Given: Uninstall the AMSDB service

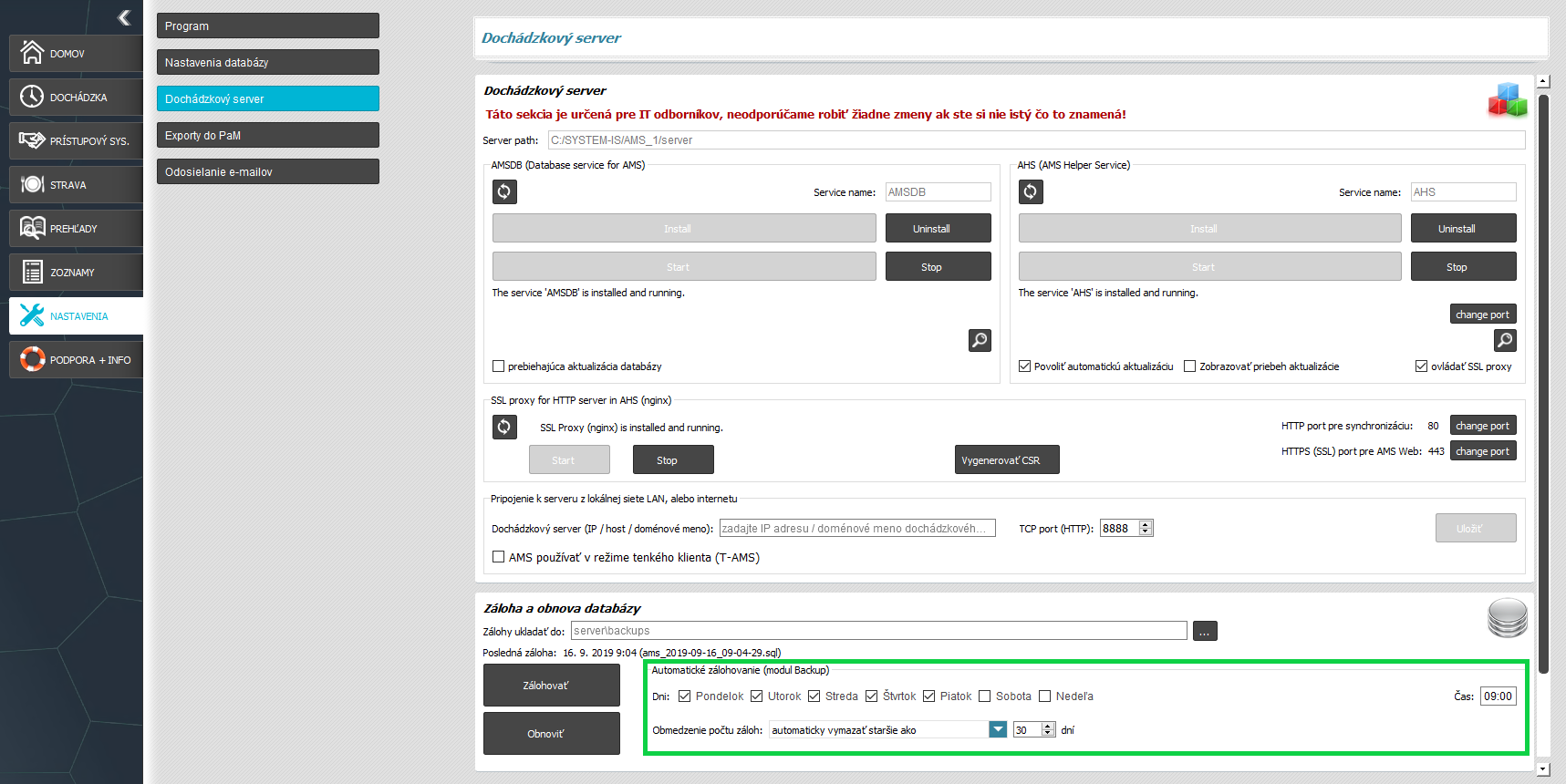Looking at the screenshot, I should click(x=939, y=228).
